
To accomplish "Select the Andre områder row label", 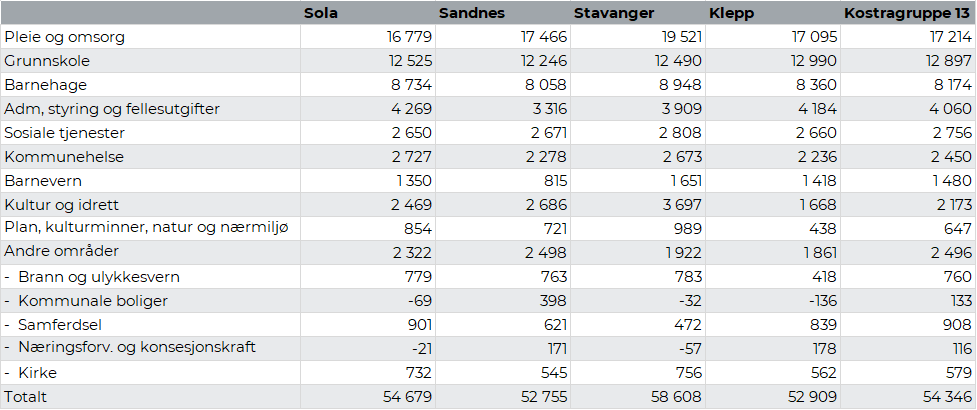I will click(x=62, y=253).
